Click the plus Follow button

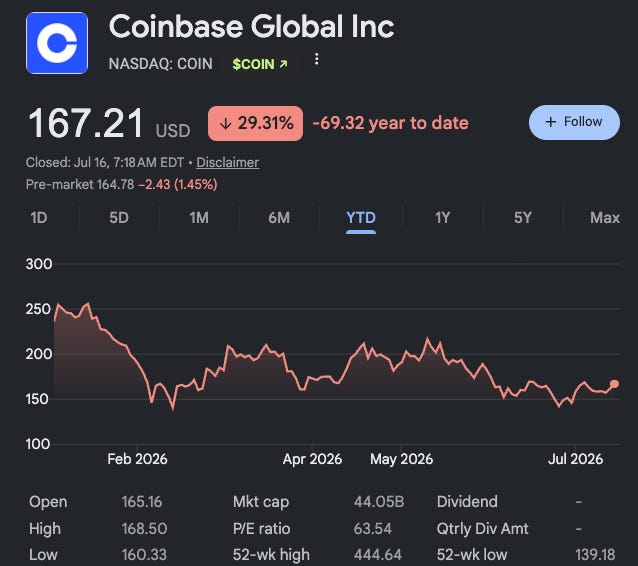[x=574, y=122]
